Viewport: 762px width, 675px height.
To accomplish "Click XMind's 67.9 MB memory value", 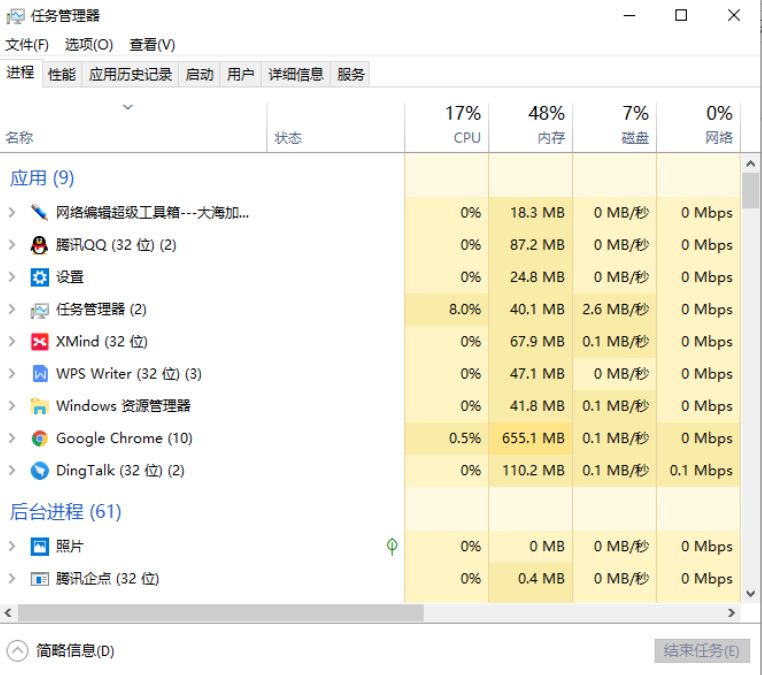I will pos(537,342).
